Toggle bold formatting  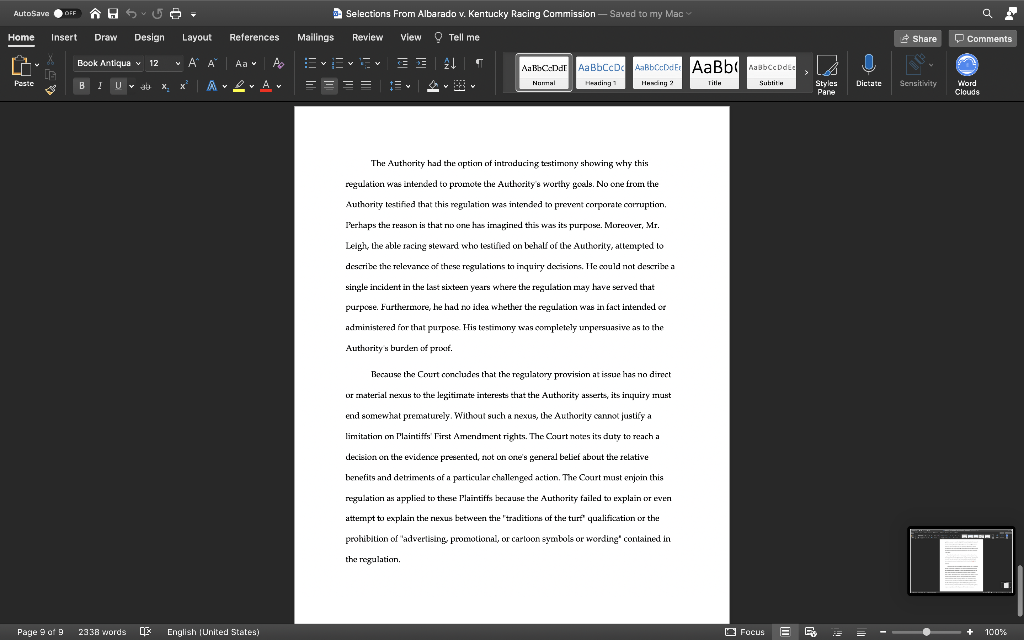[x=82, y=86]
